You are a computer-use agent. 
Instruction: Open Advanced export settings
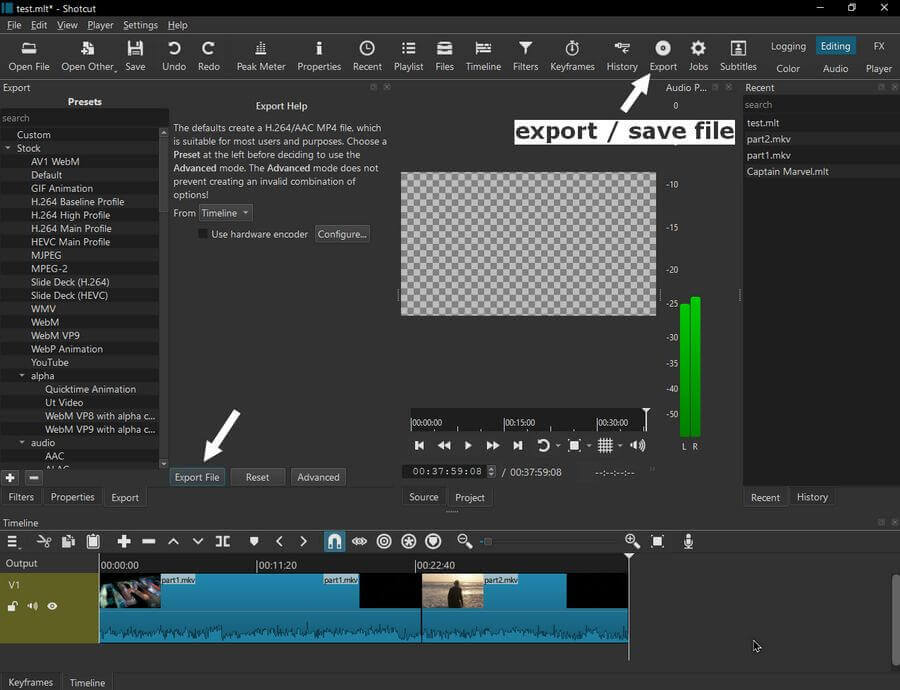coord(318,477)
